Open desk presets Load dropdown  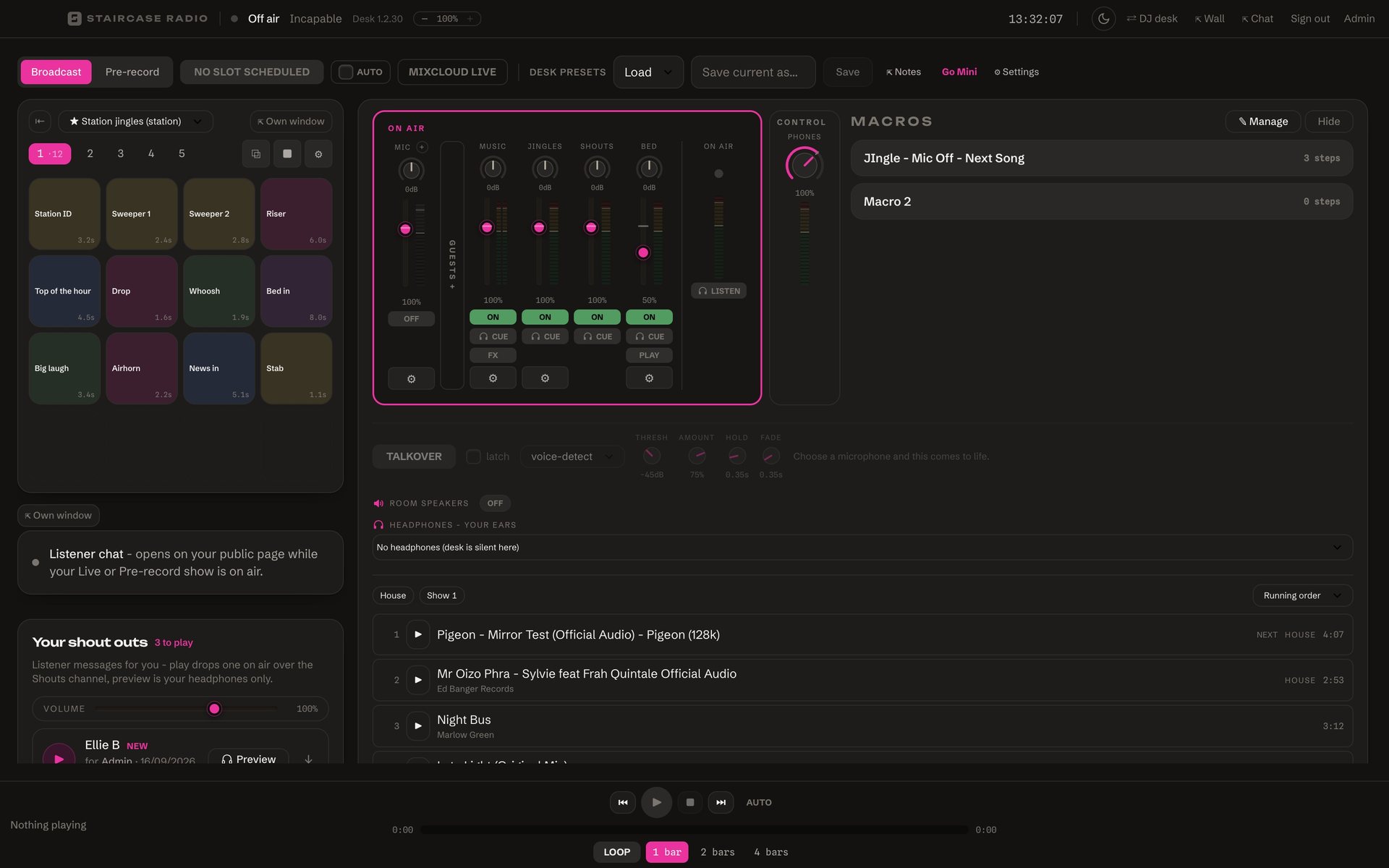pyautogui.click(x=648, y=72)
